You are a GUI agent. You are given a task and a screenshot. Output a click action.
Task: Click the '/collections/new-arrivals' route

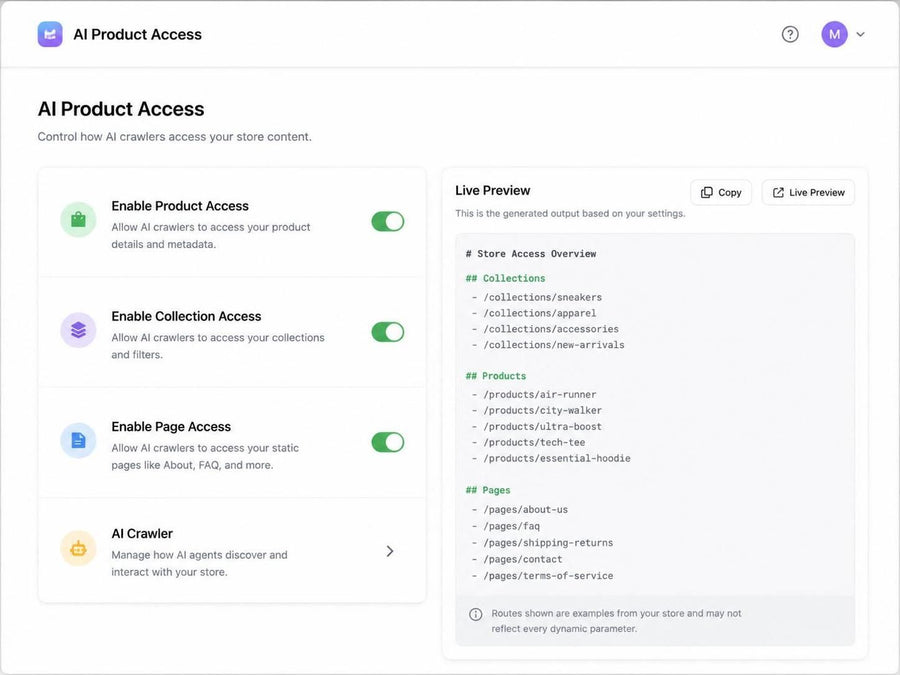554,345
